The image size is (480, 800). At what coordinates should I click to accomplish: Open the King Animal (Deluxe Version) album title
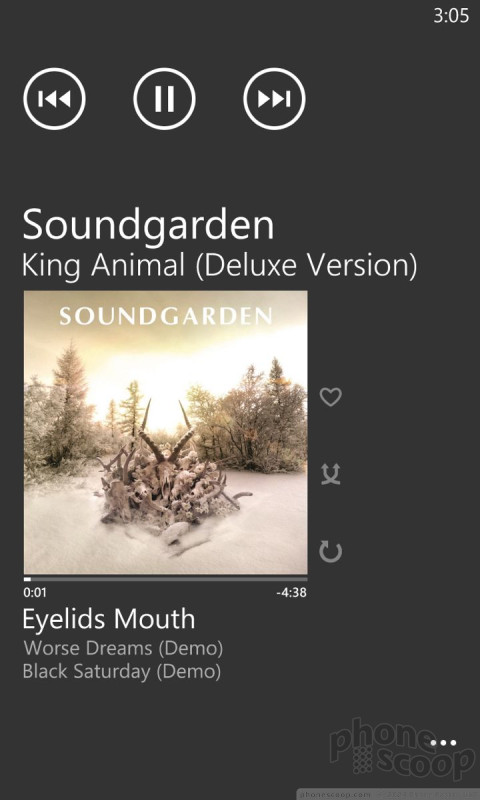pyautogui.click(x=219, y=266)
